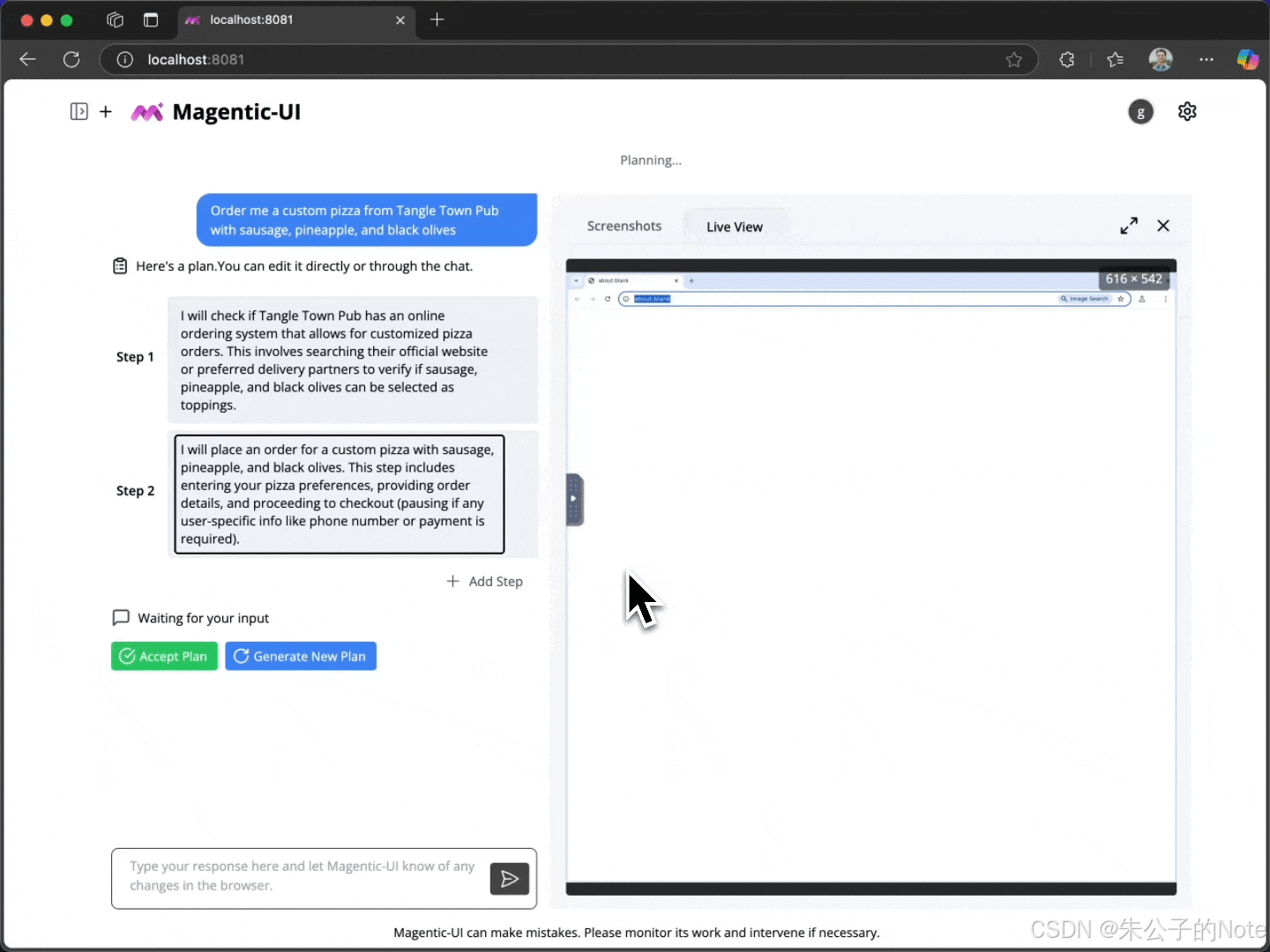Click the Magentic-UI logo icon
The height and width of the screenshot is (952, 1270).
pos(147,112)
